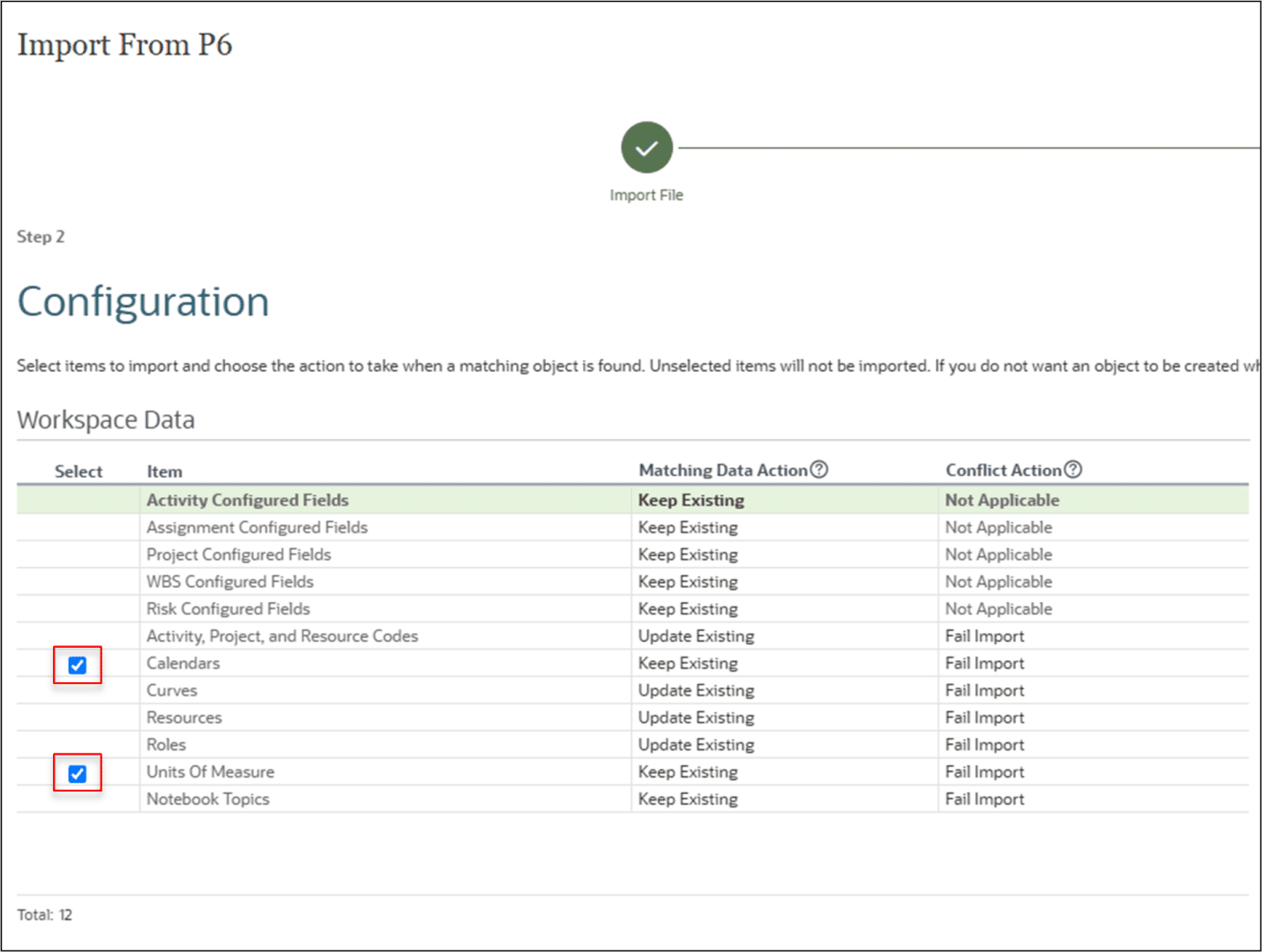This screenshot has width=1262, height=952.
Task: Click the Units Of Measure item name
Action: pos(210,772)
